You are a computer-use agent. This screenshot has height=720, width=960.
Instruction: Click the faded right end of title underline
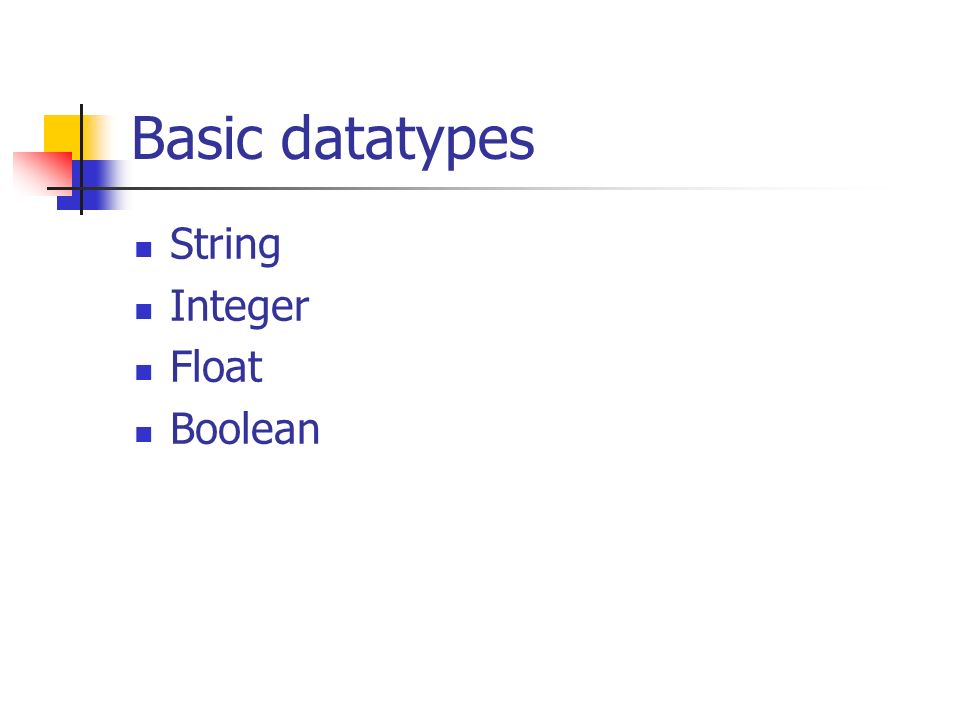pyautogui.click(x=845, y=189)
